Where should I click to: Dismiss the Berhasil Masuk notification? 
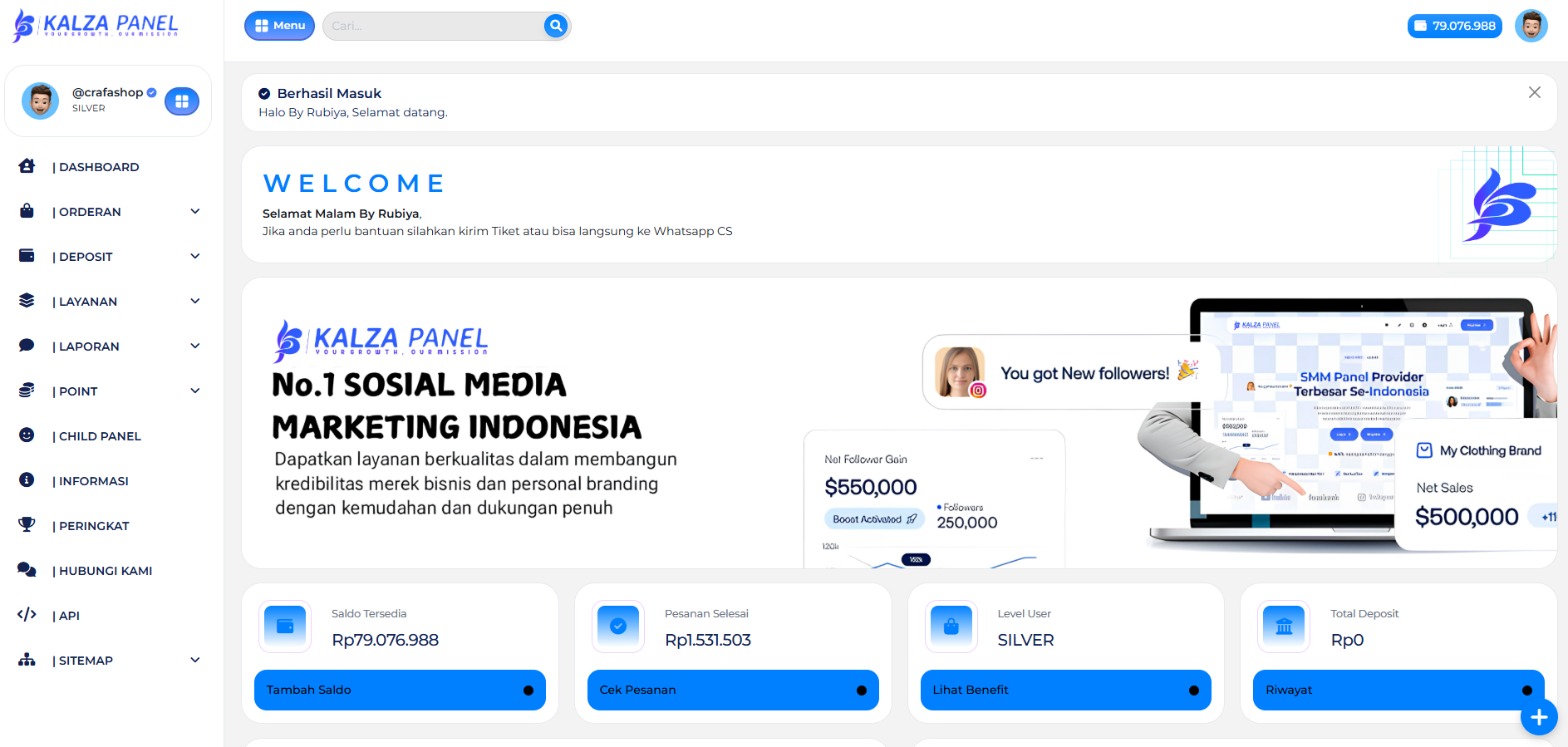(x=1534, y=92)
